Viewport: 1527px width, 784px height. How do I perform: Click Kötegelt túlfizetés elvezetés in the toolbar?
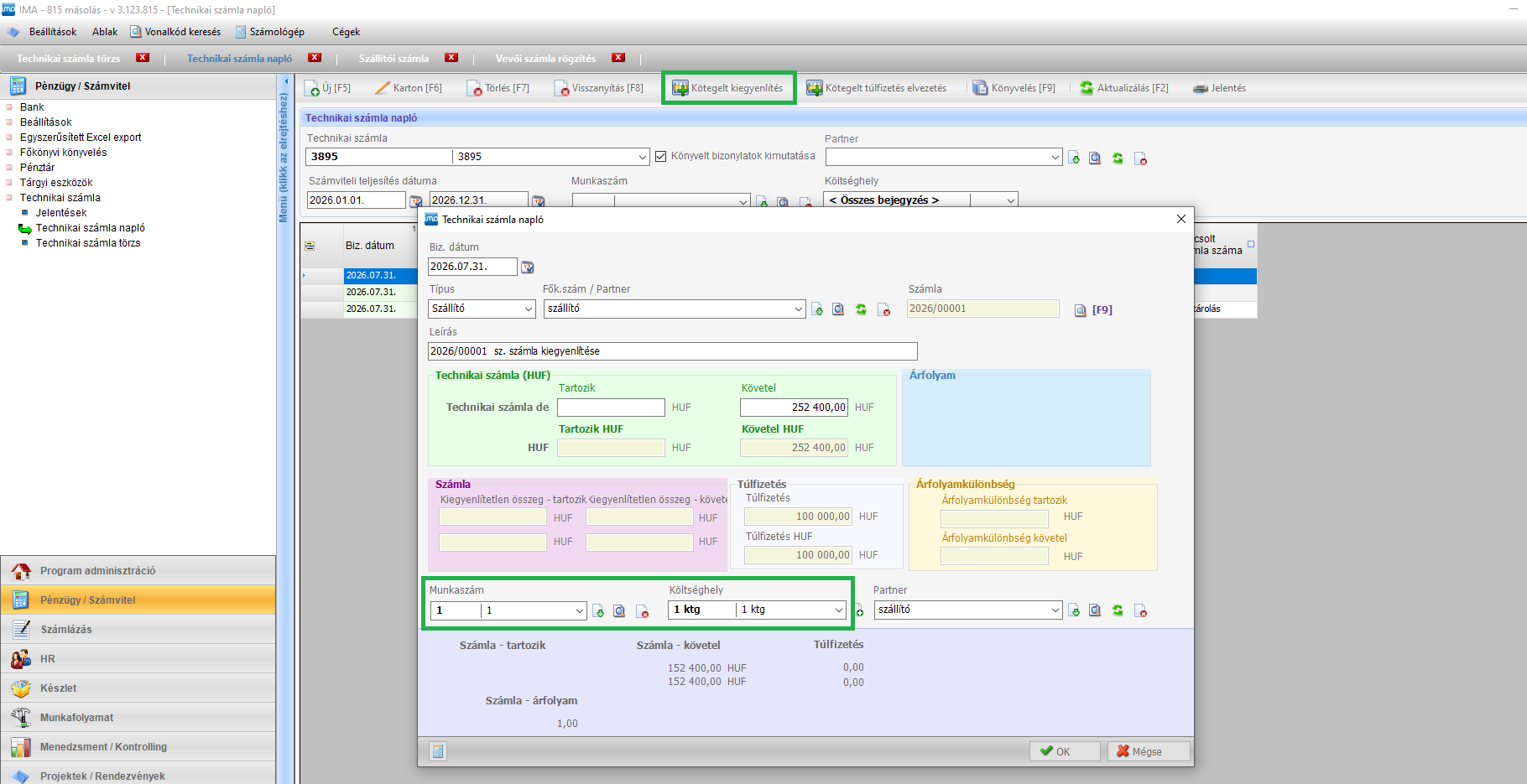point(876,88)
